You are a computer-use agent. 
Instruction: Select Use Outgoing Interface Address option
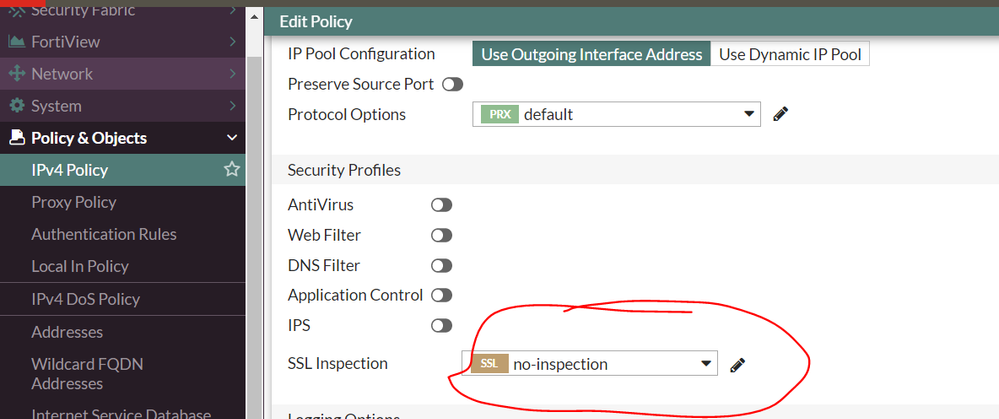(x=592, y=54)
